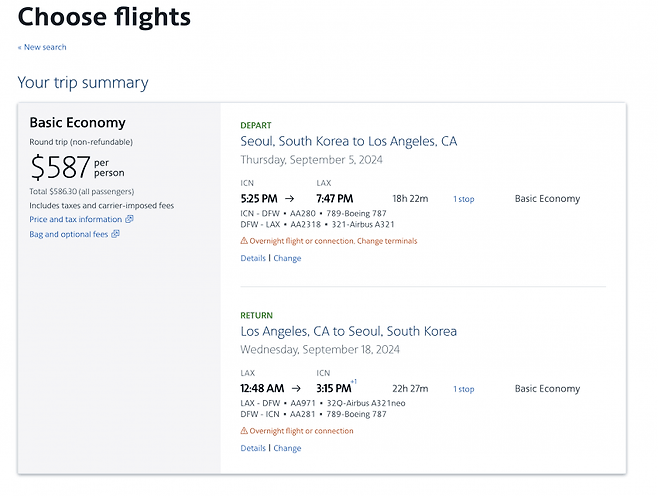Click the warning icon on the return flight notice

245,431
